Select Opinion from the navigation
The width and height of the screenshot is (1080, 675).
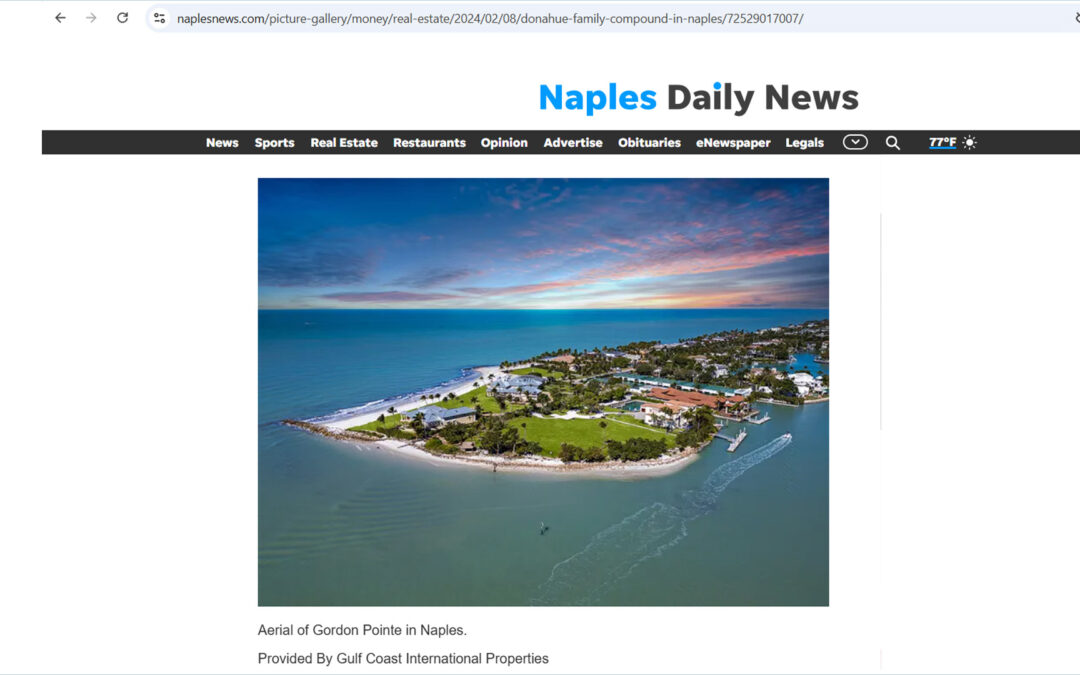point(504,142)
